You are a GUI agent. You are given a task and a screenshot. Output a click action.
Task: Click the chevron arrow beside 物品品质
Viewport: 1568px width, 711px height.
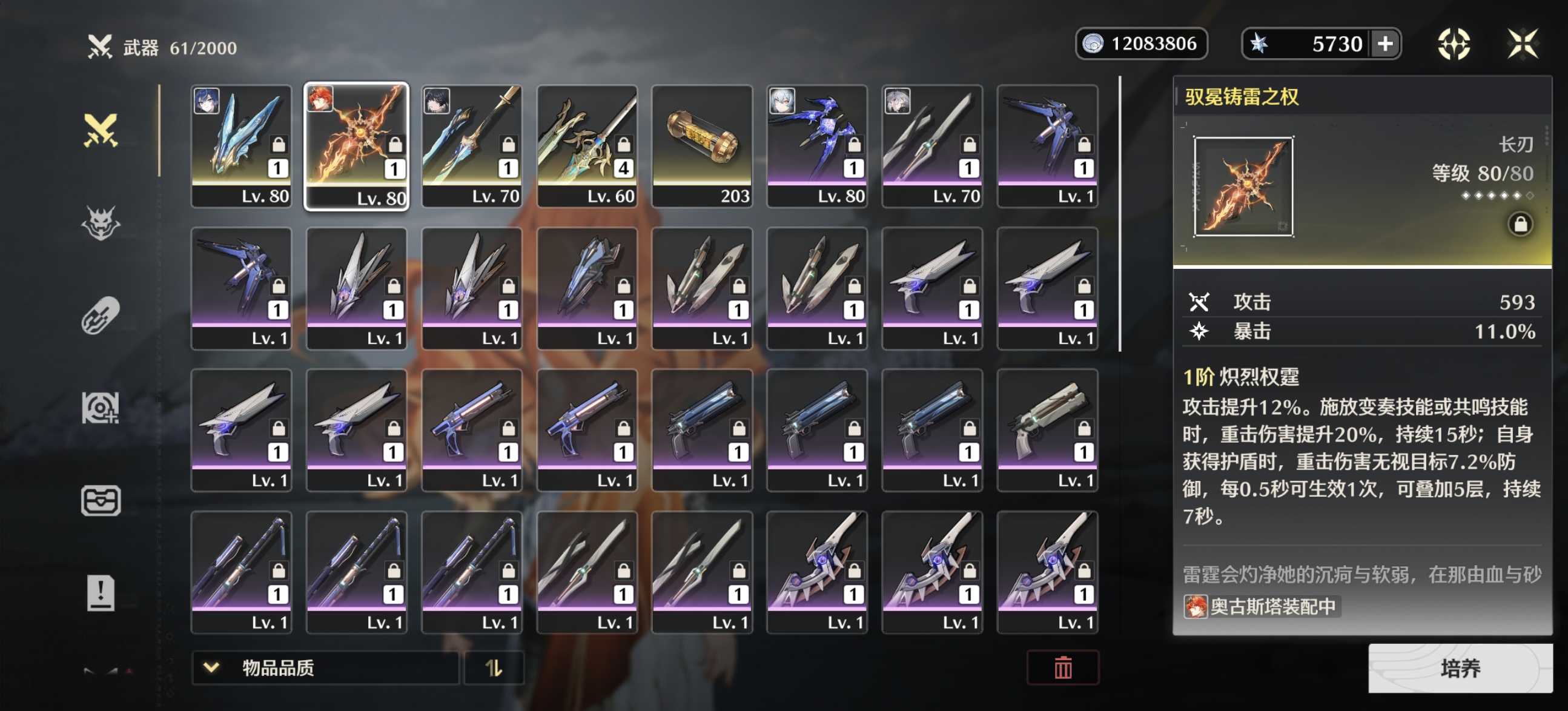[x=211, y=667]
